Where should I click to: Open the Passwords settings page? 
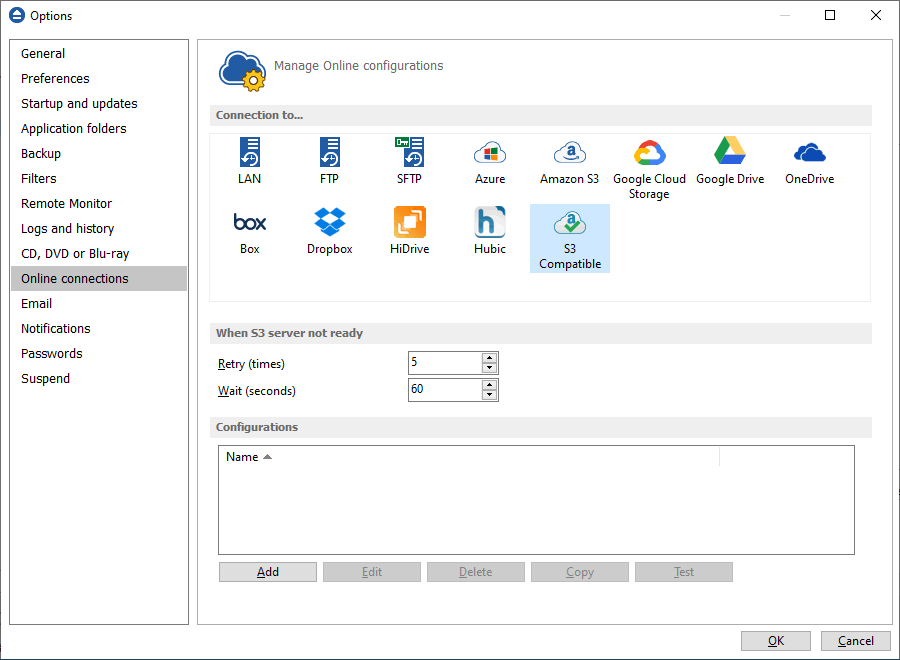pos(99,354)
